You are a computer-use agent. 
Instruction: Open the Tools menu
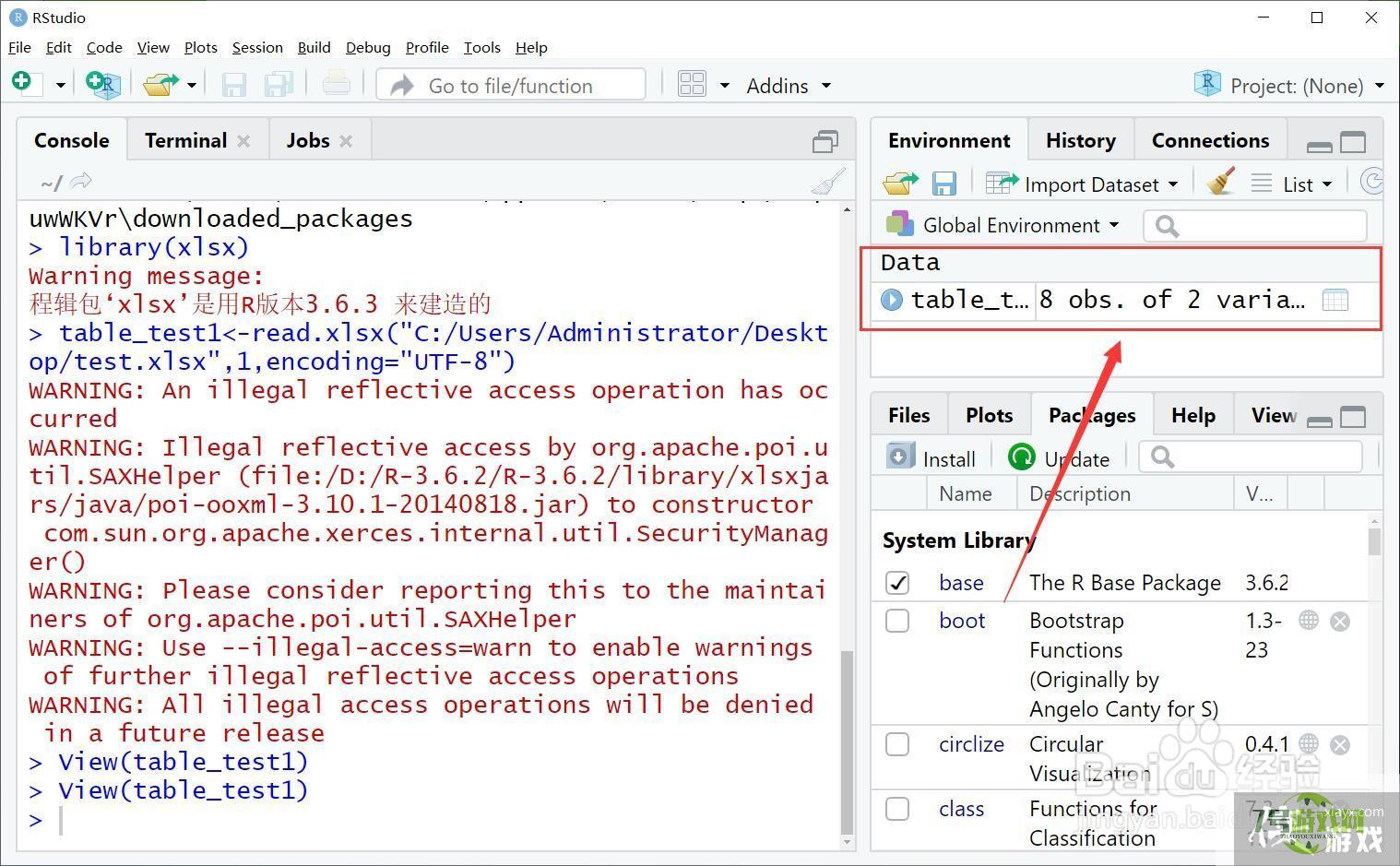point(481,47)
